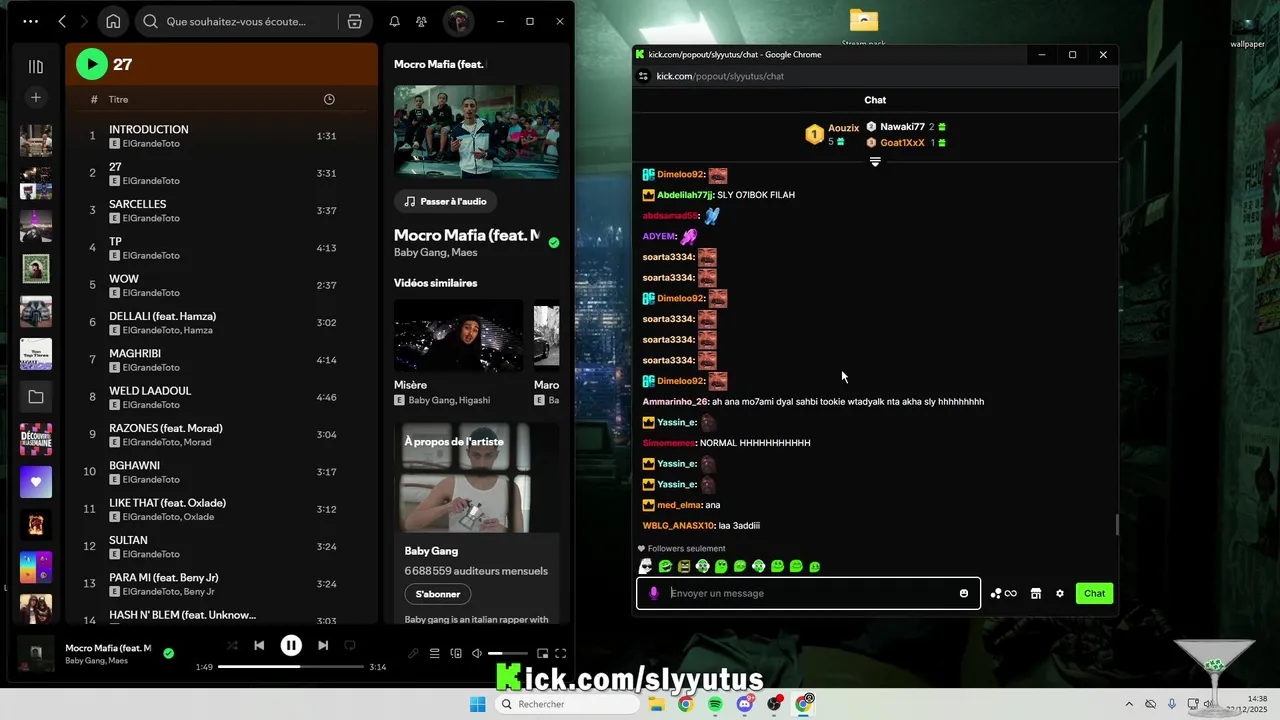Screen dimensions: 1280x720
Task: Sort tracks by duration clock icon
Action: [x=329, y=99]
